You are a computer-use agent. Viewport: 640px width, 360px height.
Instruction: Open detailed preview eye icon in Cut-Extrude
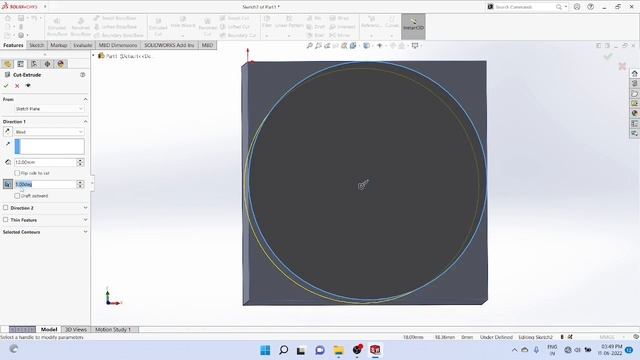(28, 86)
